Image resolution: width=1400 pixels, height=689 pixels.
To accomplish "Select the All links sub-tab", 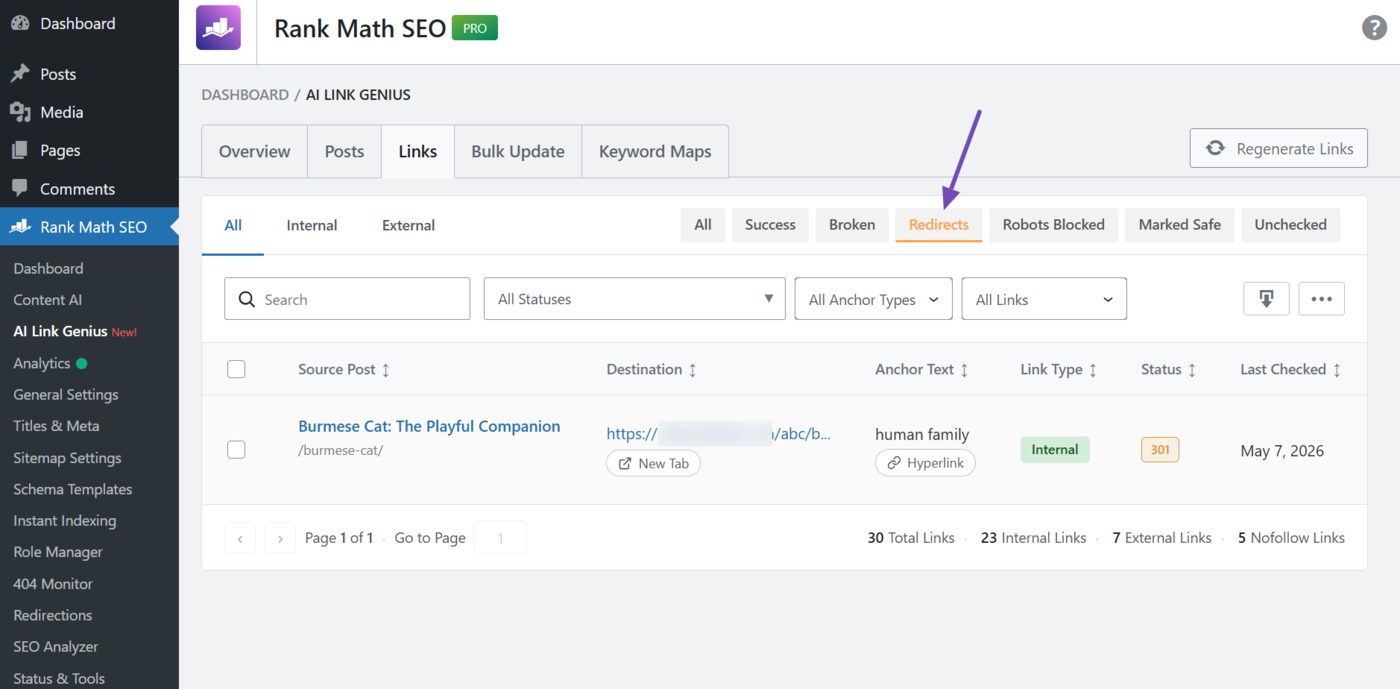I will [233, 225].
